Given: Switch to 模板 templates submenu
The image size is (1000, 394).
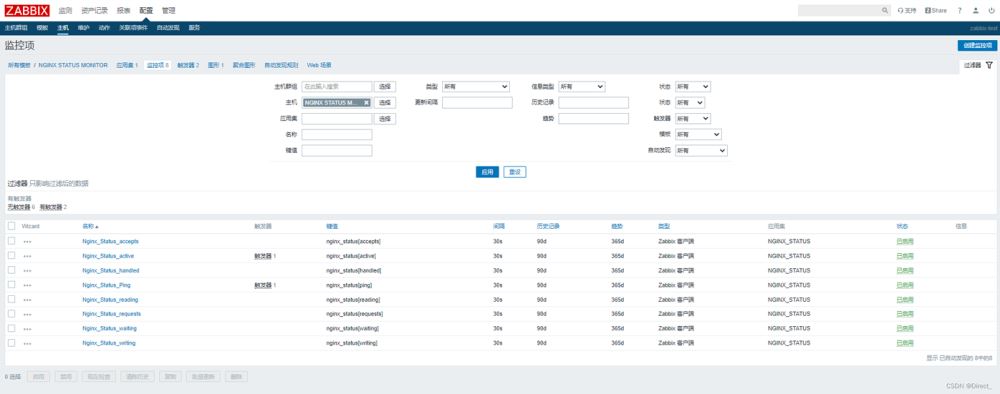Looking at the screenshot, I should coord(42,28).
